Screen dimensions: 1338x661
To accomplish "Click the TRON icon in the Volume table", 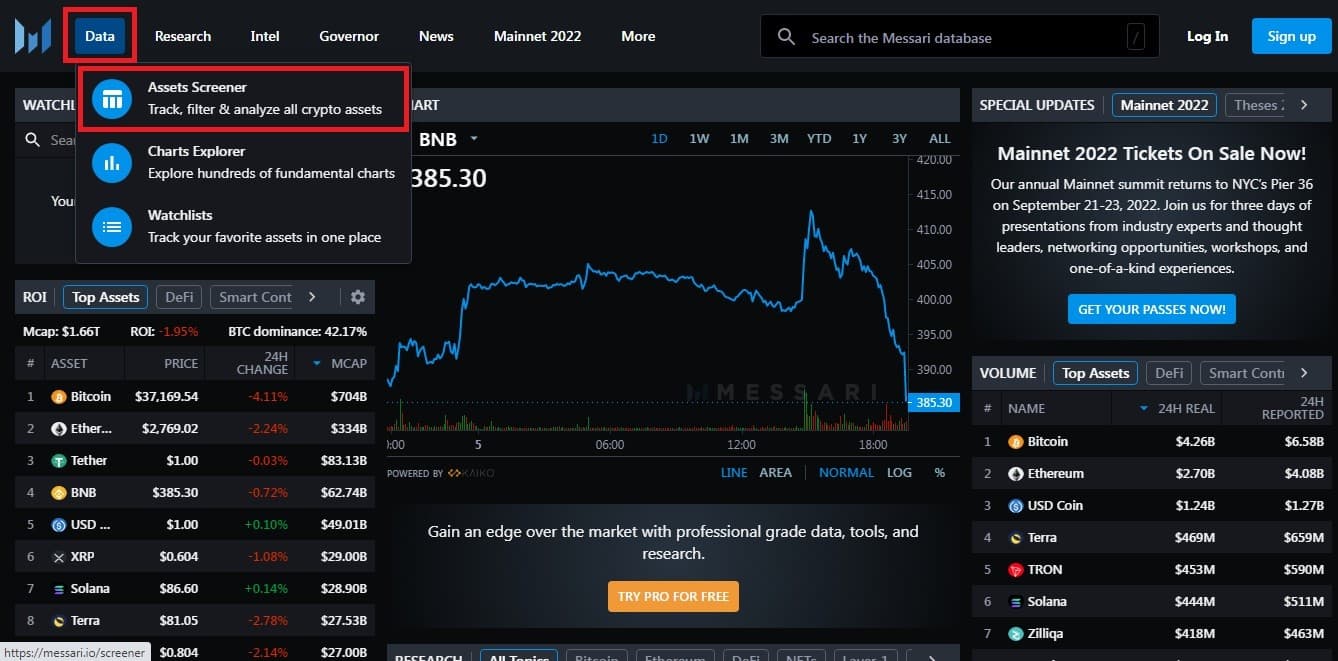I will (1016, 570).
